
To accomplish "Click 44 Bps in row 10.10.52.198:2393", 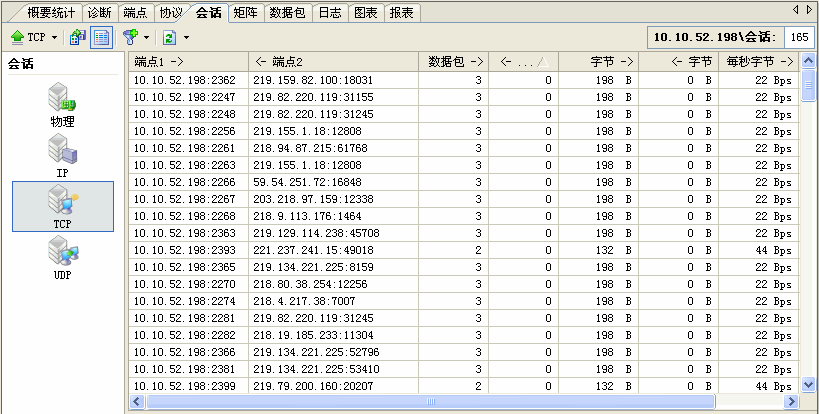I will [774, 250].
